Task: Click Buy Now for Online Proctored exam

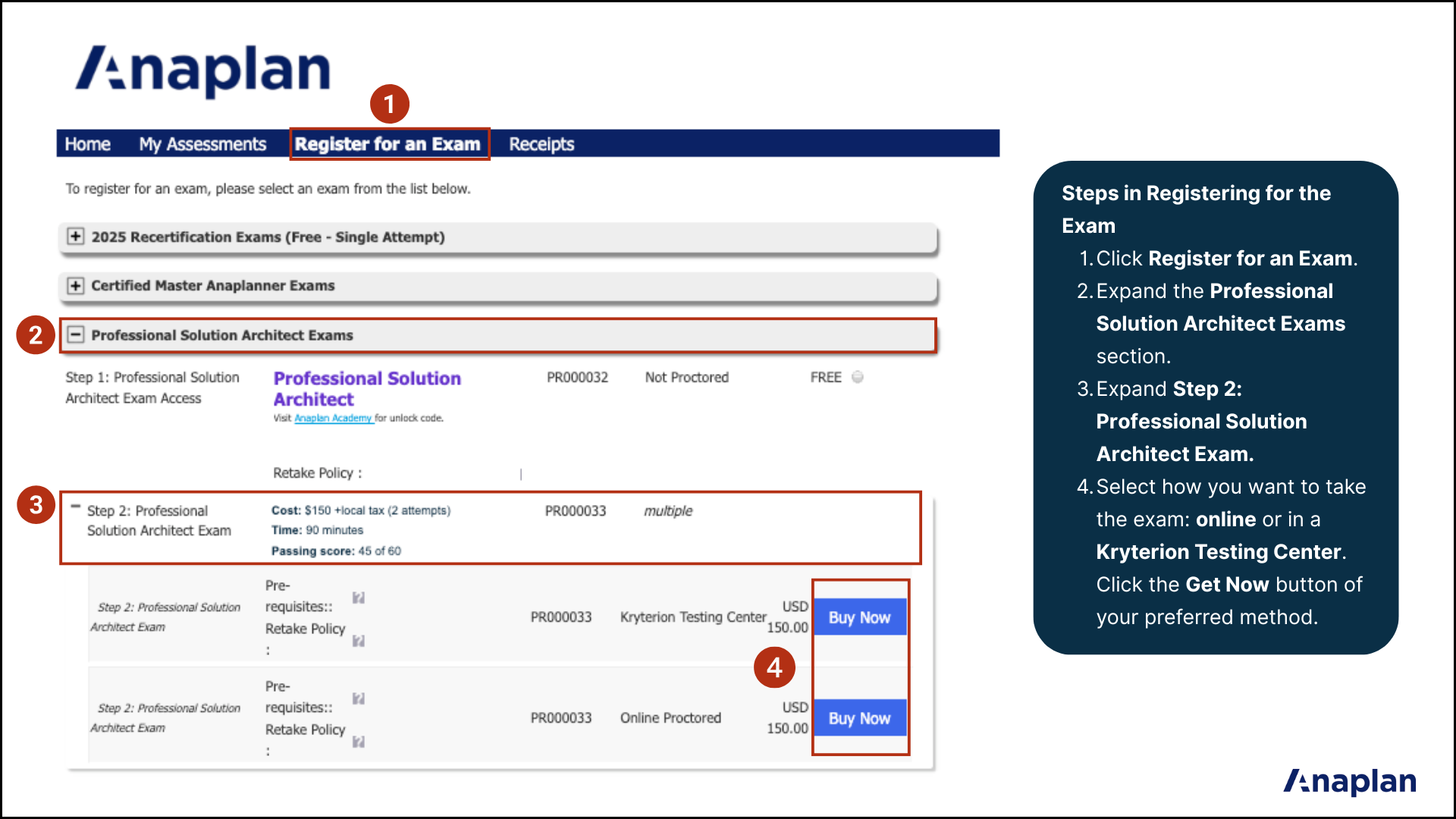Action: [860, 718]
